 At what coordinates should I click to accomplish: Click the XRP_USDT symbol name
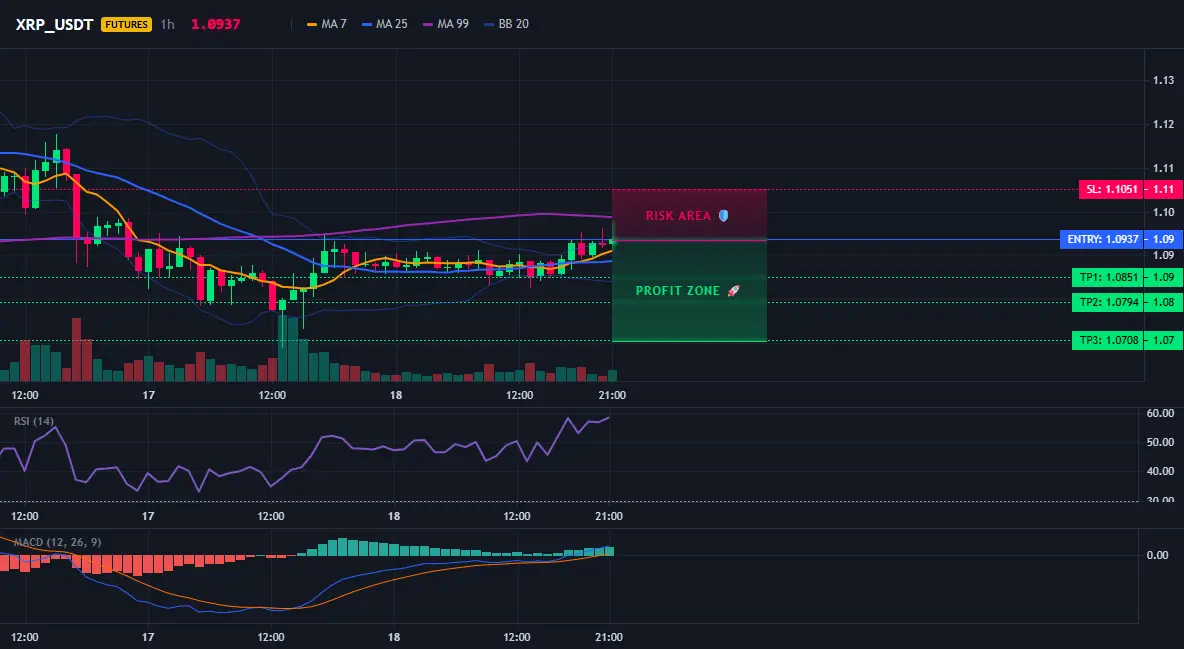54,24
